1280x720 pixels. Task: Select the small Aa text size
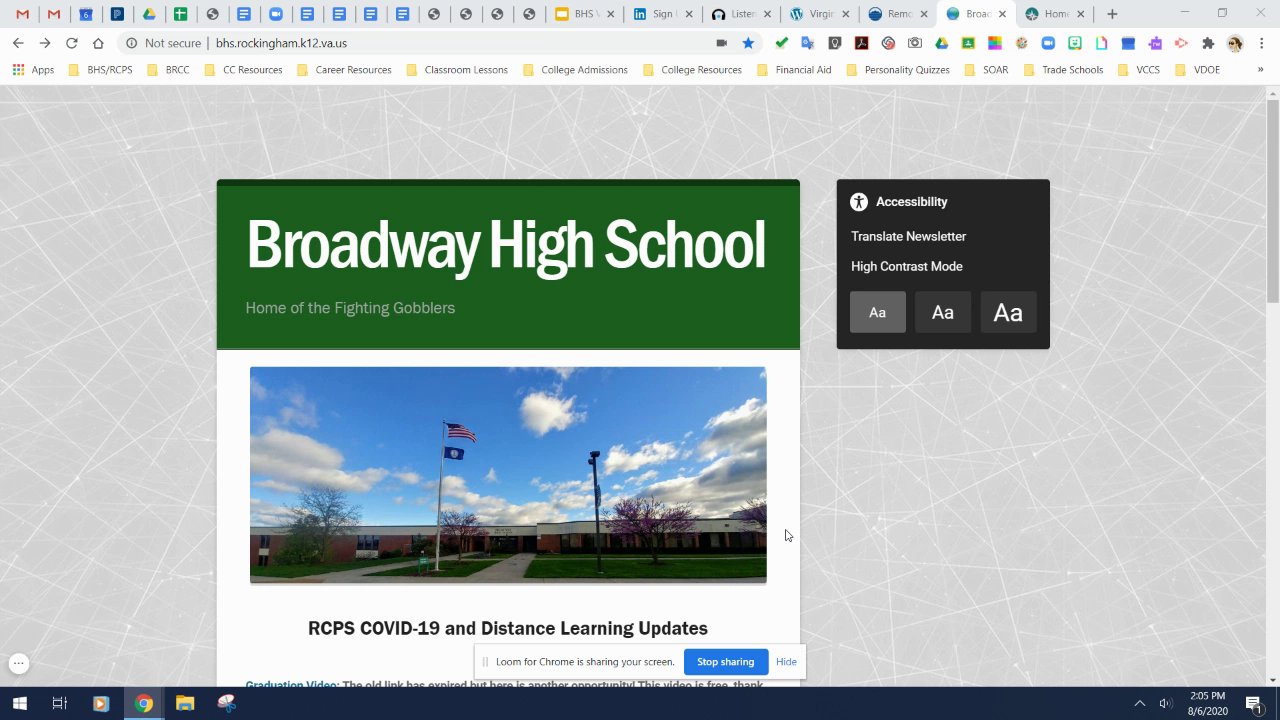(x=878, y=312)
